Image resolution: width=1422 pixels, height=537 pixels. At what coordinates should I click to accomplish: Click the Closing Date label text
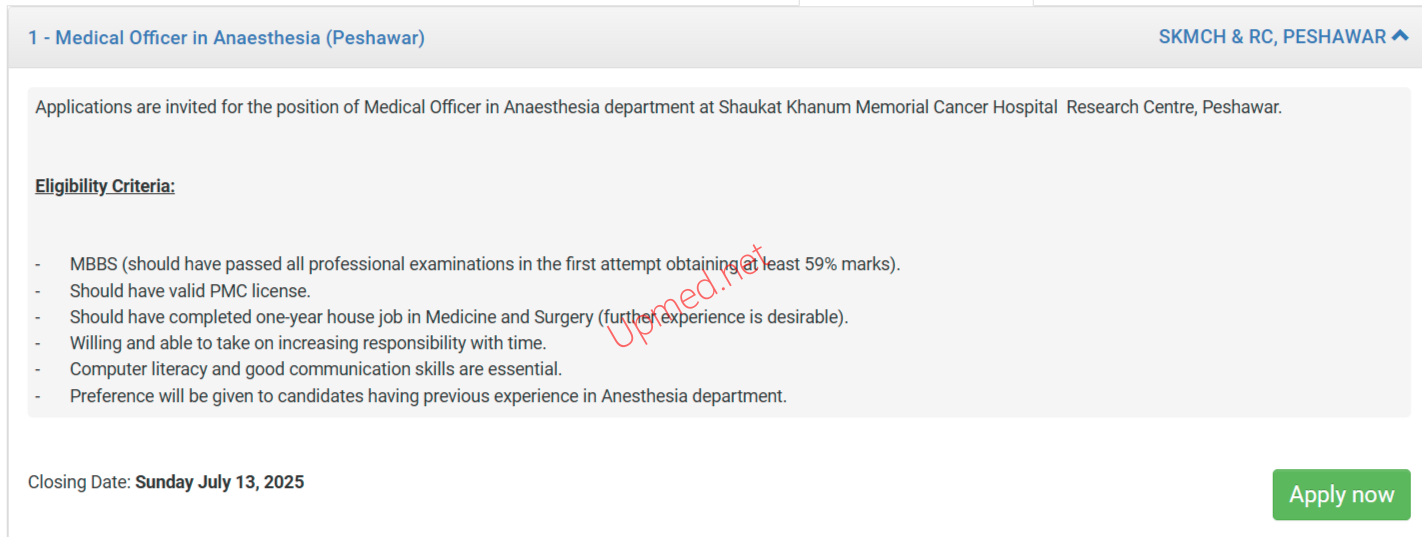tap(79, 482)
